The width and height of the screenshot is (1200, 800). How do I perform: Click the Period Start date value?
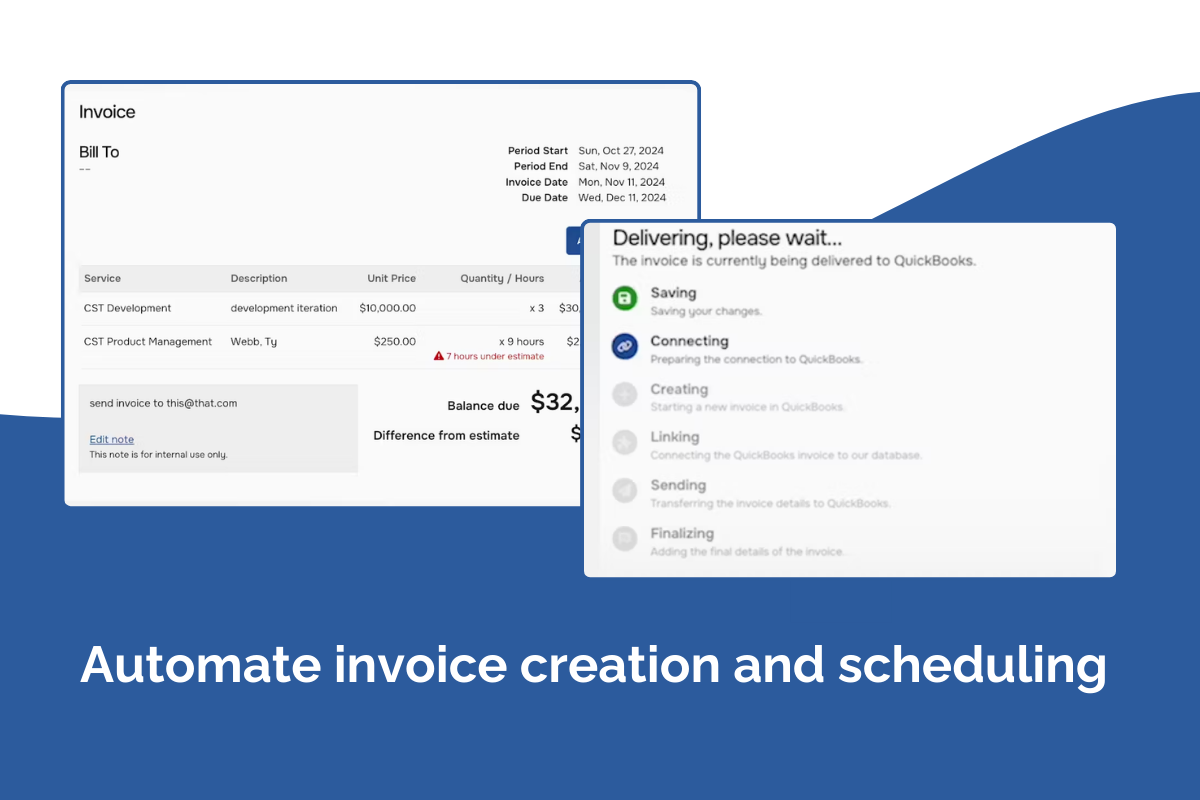621,150
